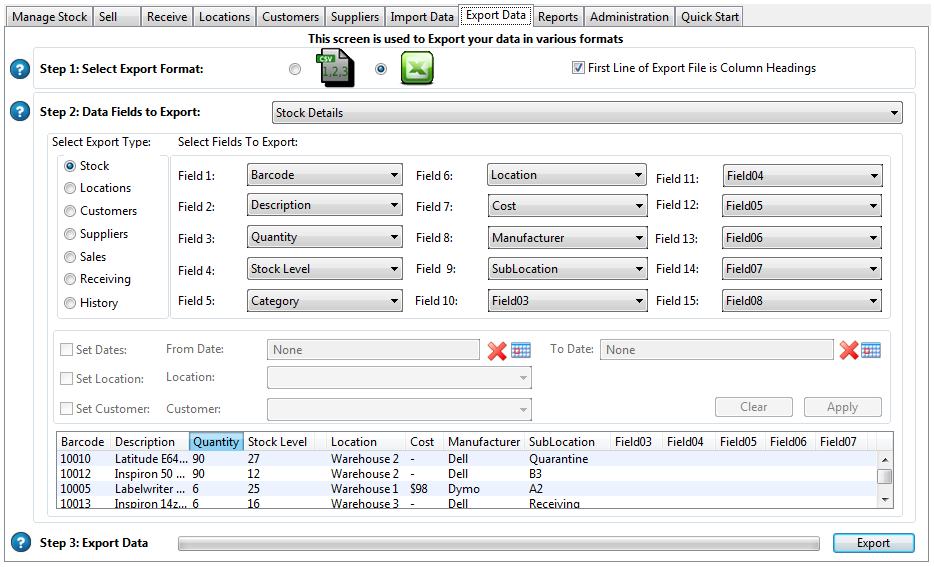Open the Field 8 Manufacturer dropdown
This screenshot has width=934, height=567.
click(x=567, y=238)
